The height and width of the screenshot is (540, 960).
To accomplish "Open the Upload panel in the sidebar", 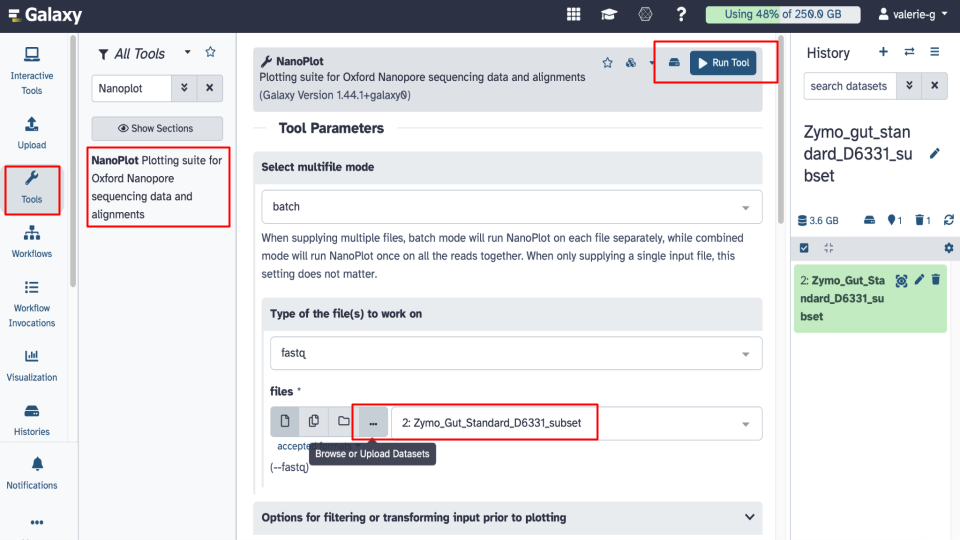I will click(x=32, y=132).
